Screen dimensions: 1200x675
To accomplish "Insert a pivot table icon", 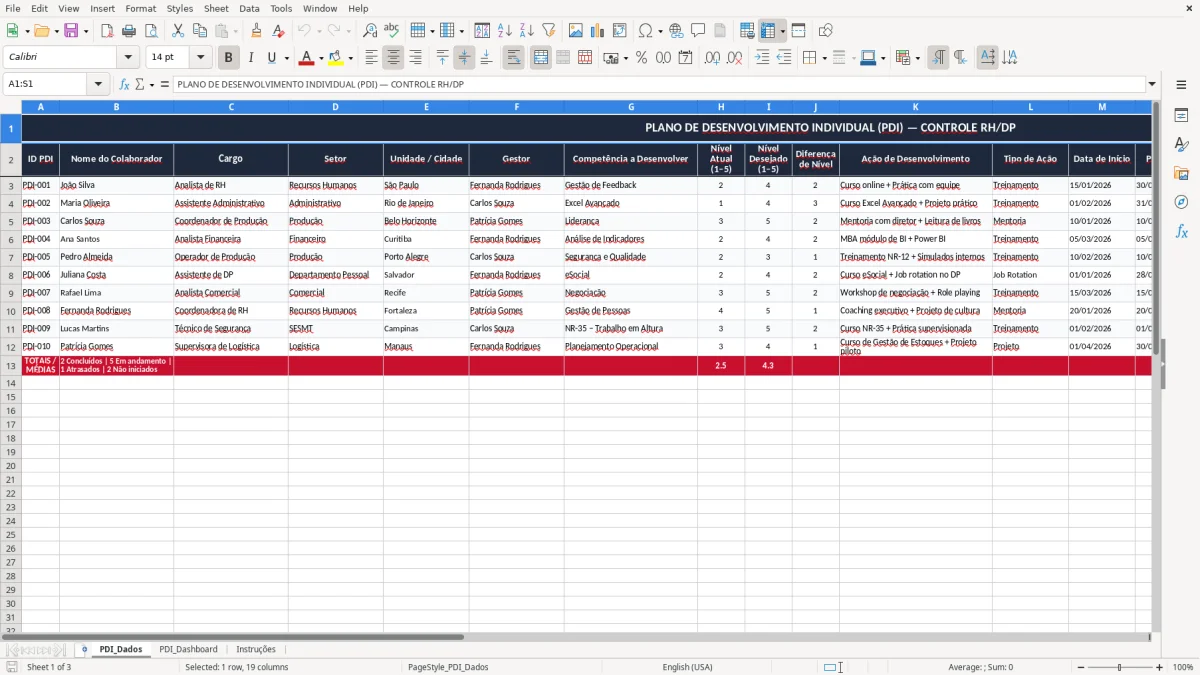I will click(620, 31).
